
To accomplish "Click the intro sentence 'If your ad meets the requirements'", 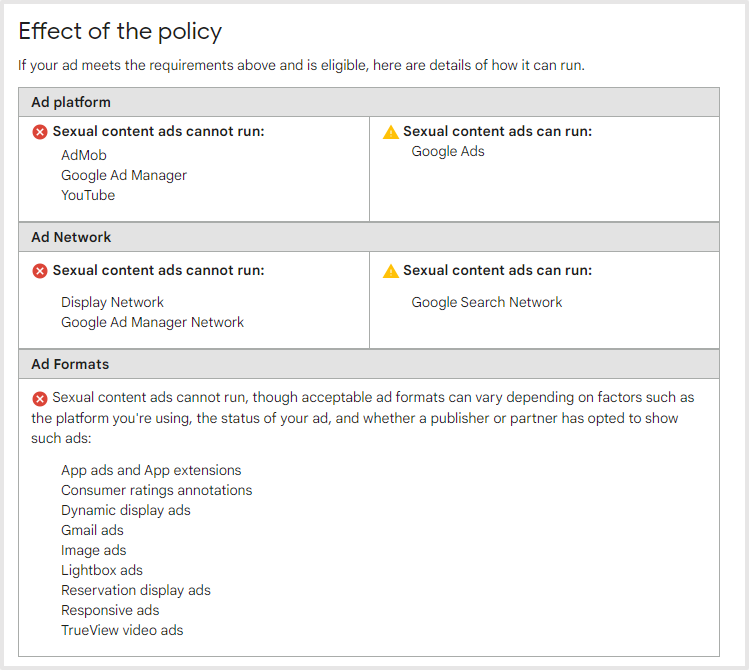I will (x=301, y=65).
